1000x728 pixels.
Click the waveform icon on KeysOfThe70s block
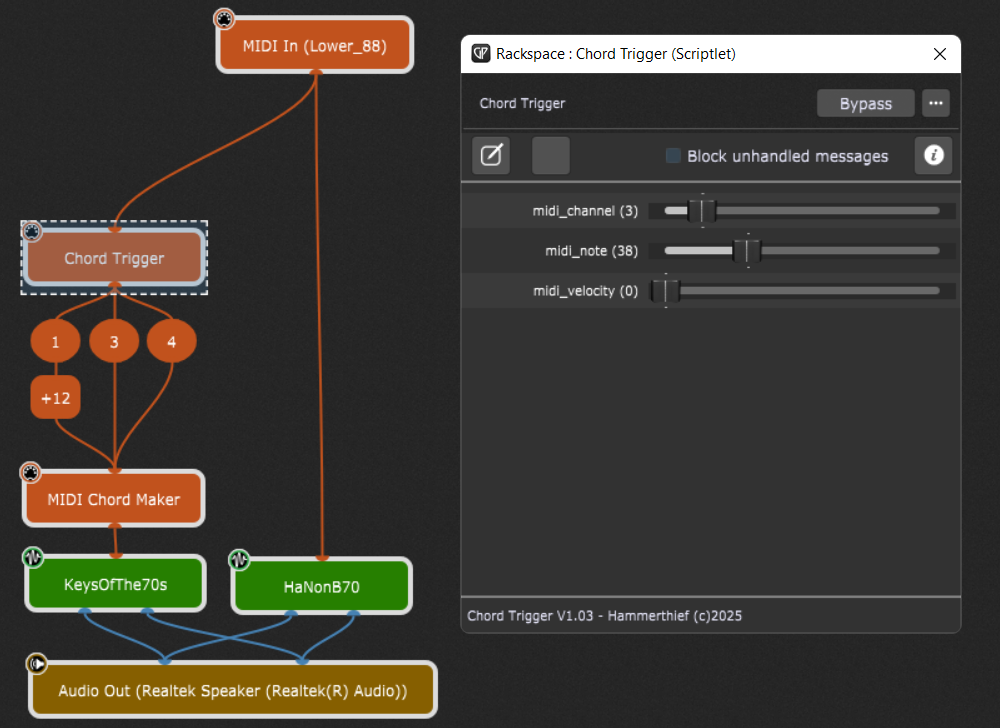33,557
